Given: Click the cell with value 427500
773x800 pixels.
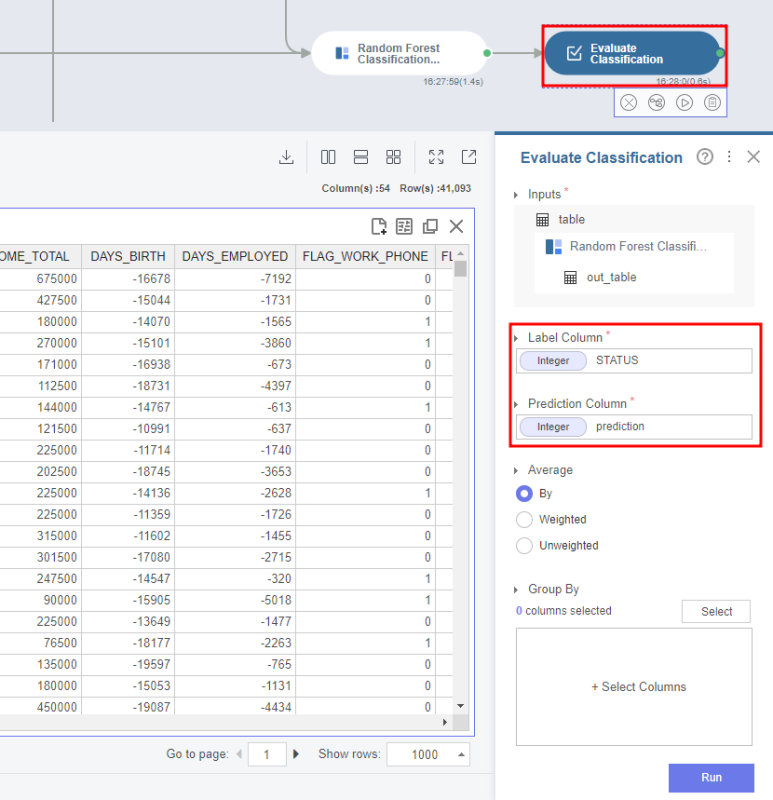Looking at the screenshot, I should click(x=39, y=301).
